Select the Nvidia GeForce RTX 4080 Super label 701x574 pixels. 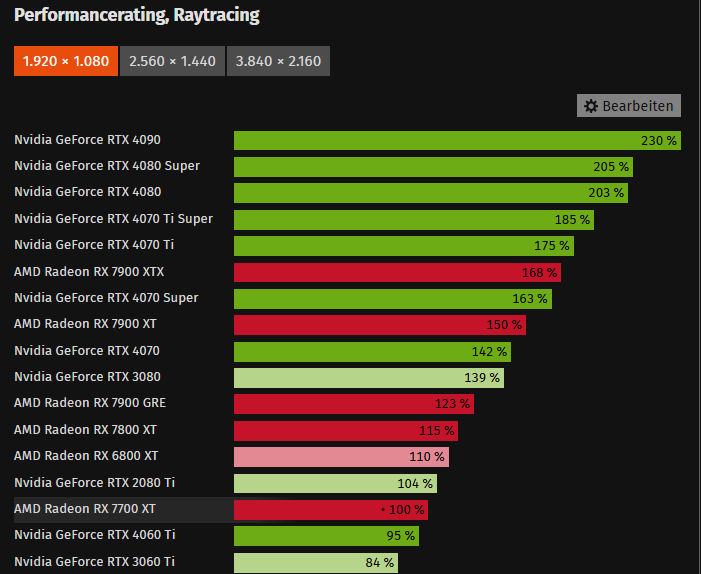pos(107,166)
